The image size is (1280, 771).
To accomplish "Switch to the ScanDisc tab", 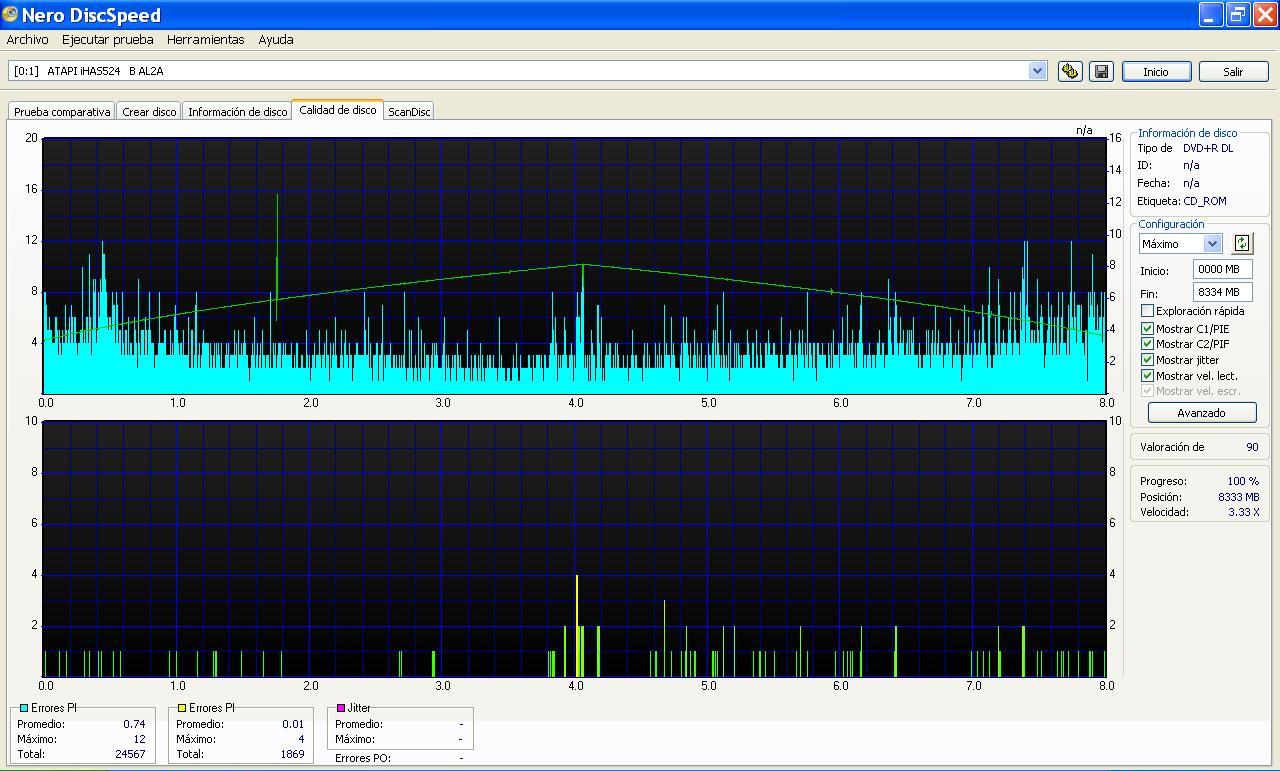I will 409,112.
